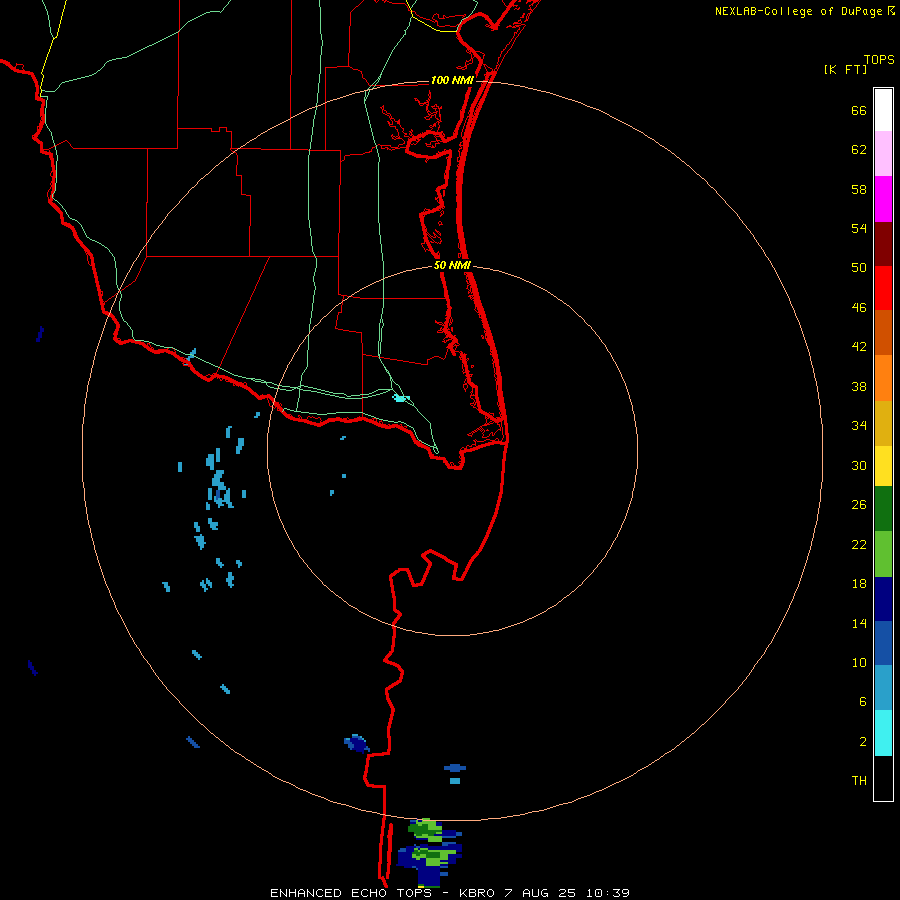The height and width of the screenshot is (900, 900).
Task: Click the '[K FT]' units label
Action: [x=845, y=69]
